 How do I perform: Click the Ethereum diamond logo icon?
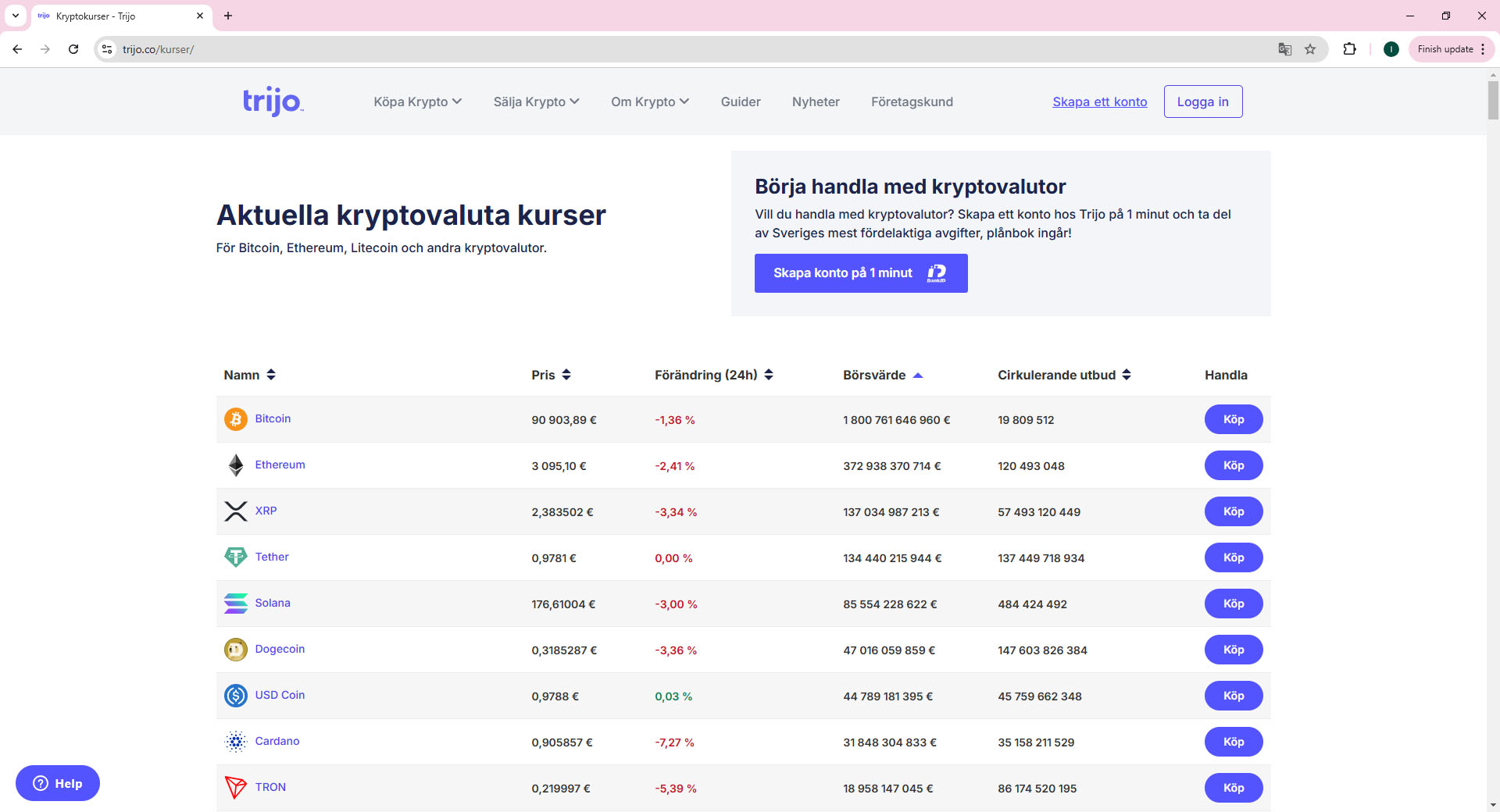tap(235, 465)
